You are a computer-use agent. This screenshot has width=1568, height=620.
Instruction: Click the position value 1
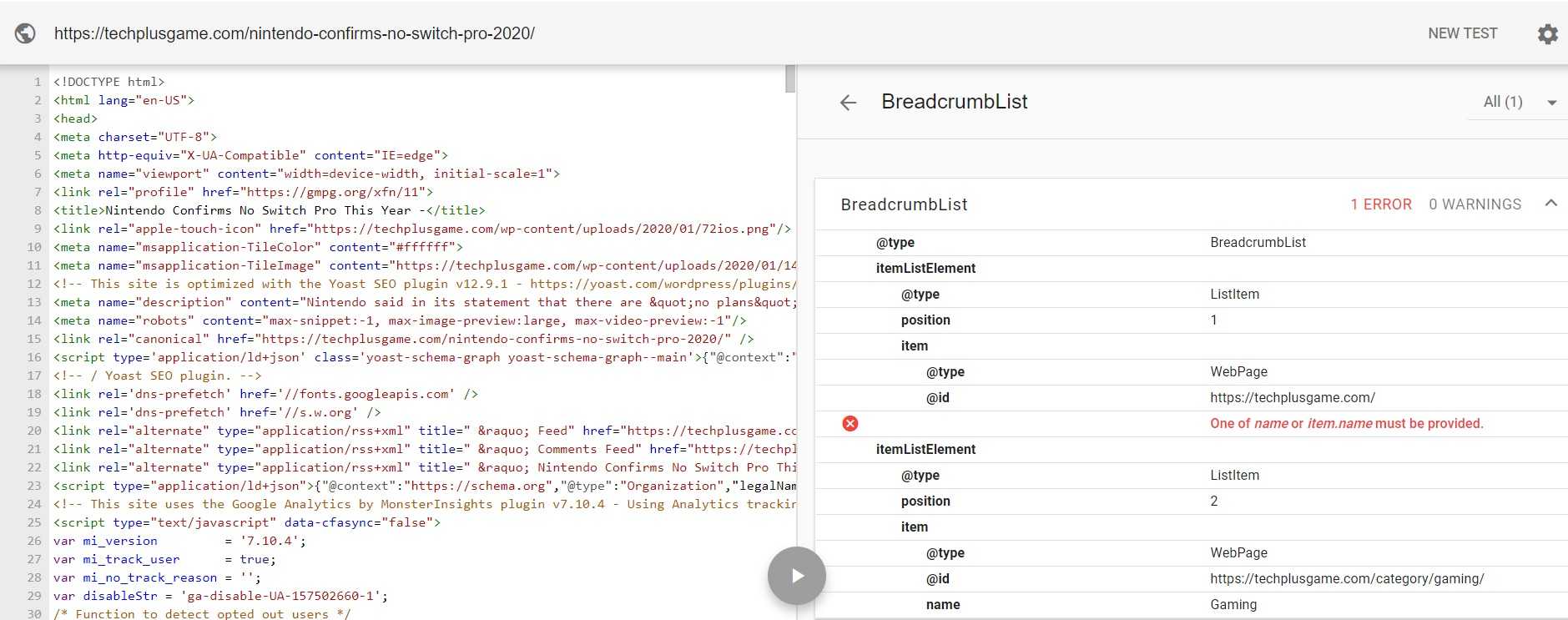pos(1213,320)
